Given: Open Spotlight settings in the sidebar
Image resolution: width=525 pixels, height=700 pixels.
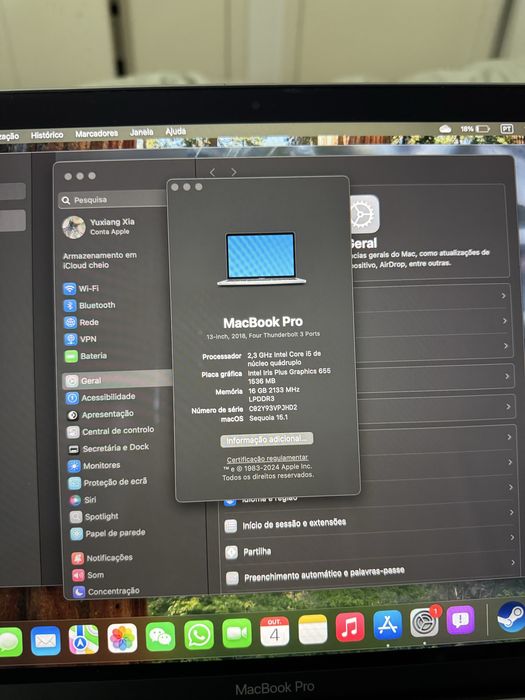Looking at the screenshot, I should (94, 517).
